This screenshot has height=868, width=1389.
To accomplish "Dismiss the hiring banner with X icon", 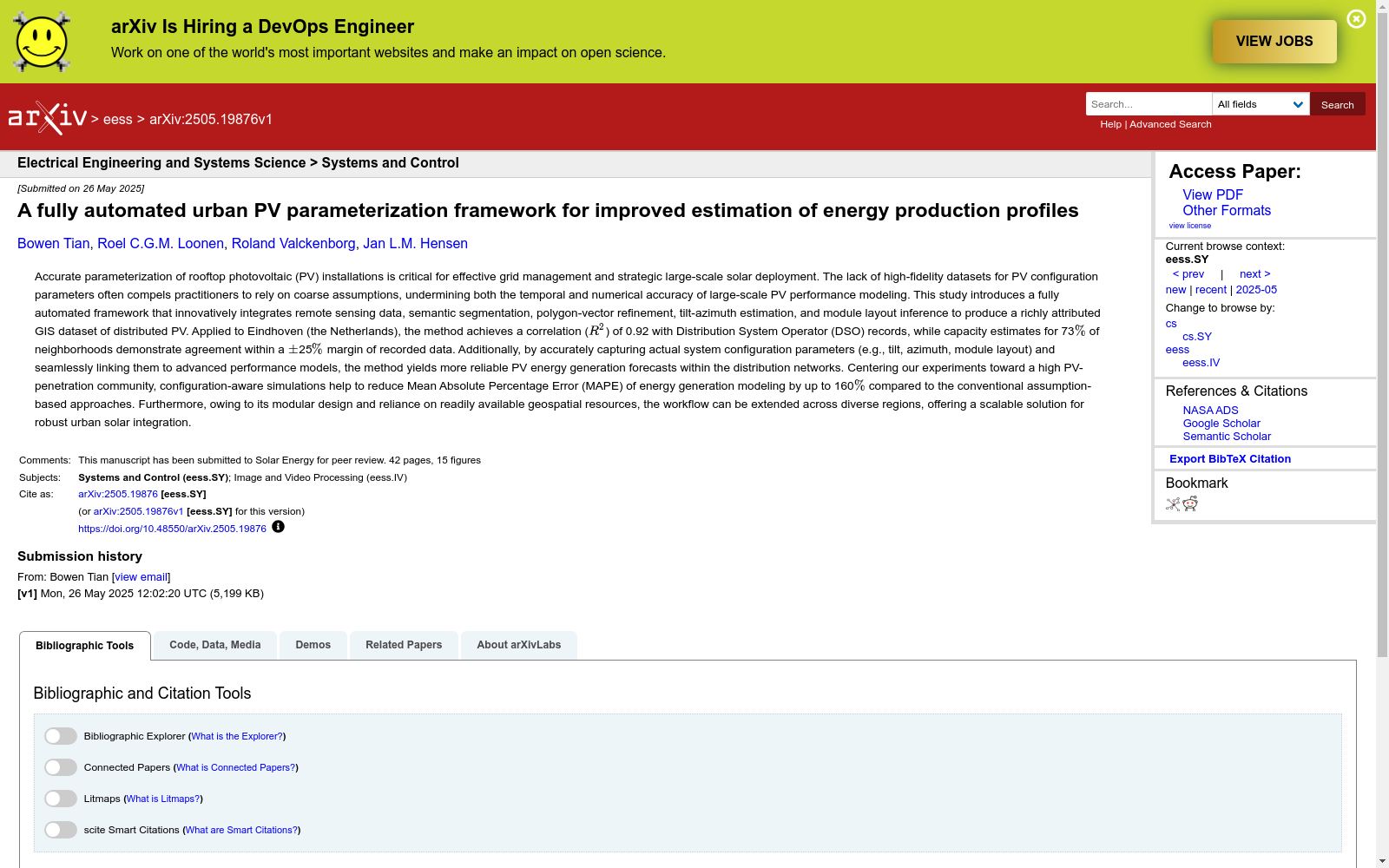I will pos(1356,19).
